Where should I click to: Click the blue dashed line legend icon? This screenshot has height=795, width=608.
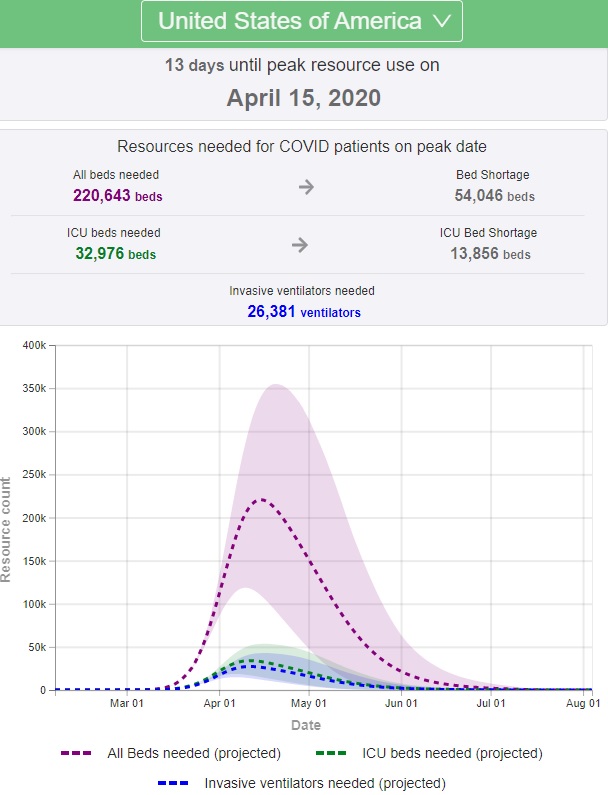[176, 783]
